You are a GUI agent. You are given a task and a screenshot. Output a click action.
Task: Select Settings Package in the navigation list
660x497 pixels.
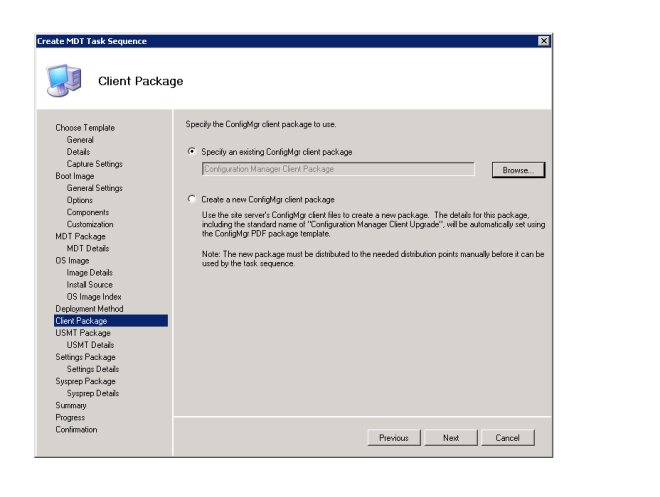point(85,356)
